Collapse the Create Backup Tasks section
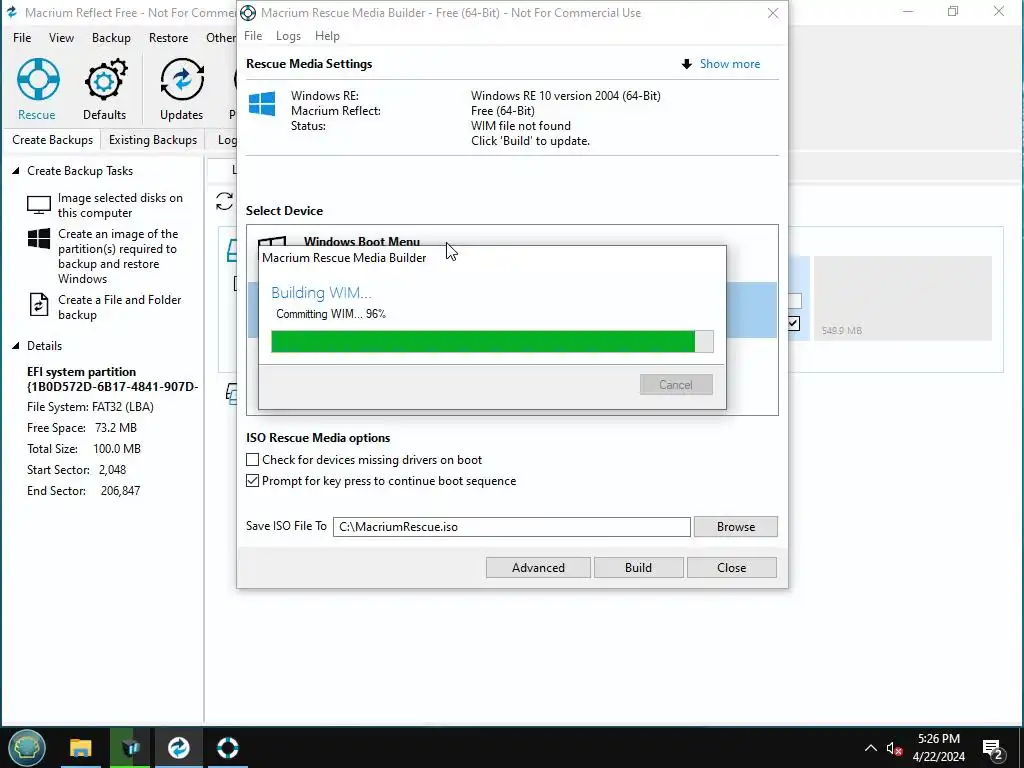The image size is (1024, 768). [16, 170]
